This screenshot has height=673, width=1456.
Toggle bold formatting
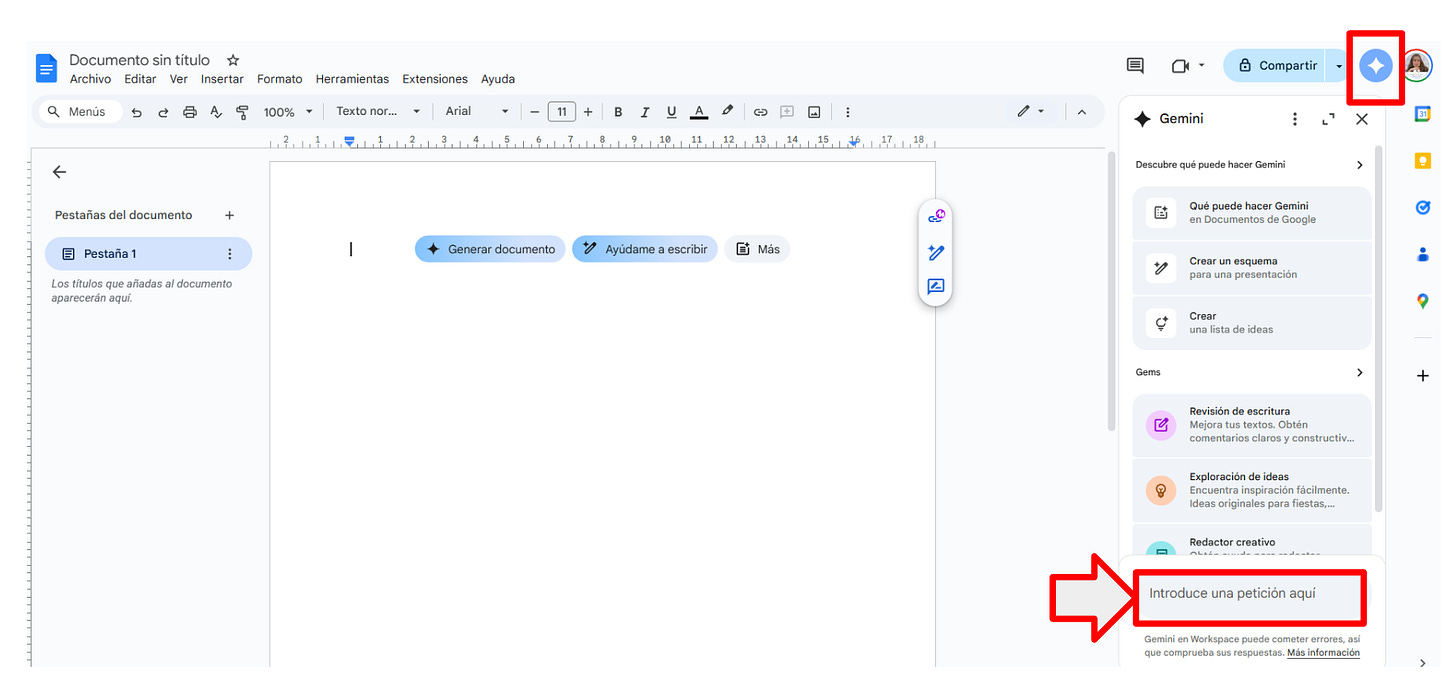(x=618, y=112)
